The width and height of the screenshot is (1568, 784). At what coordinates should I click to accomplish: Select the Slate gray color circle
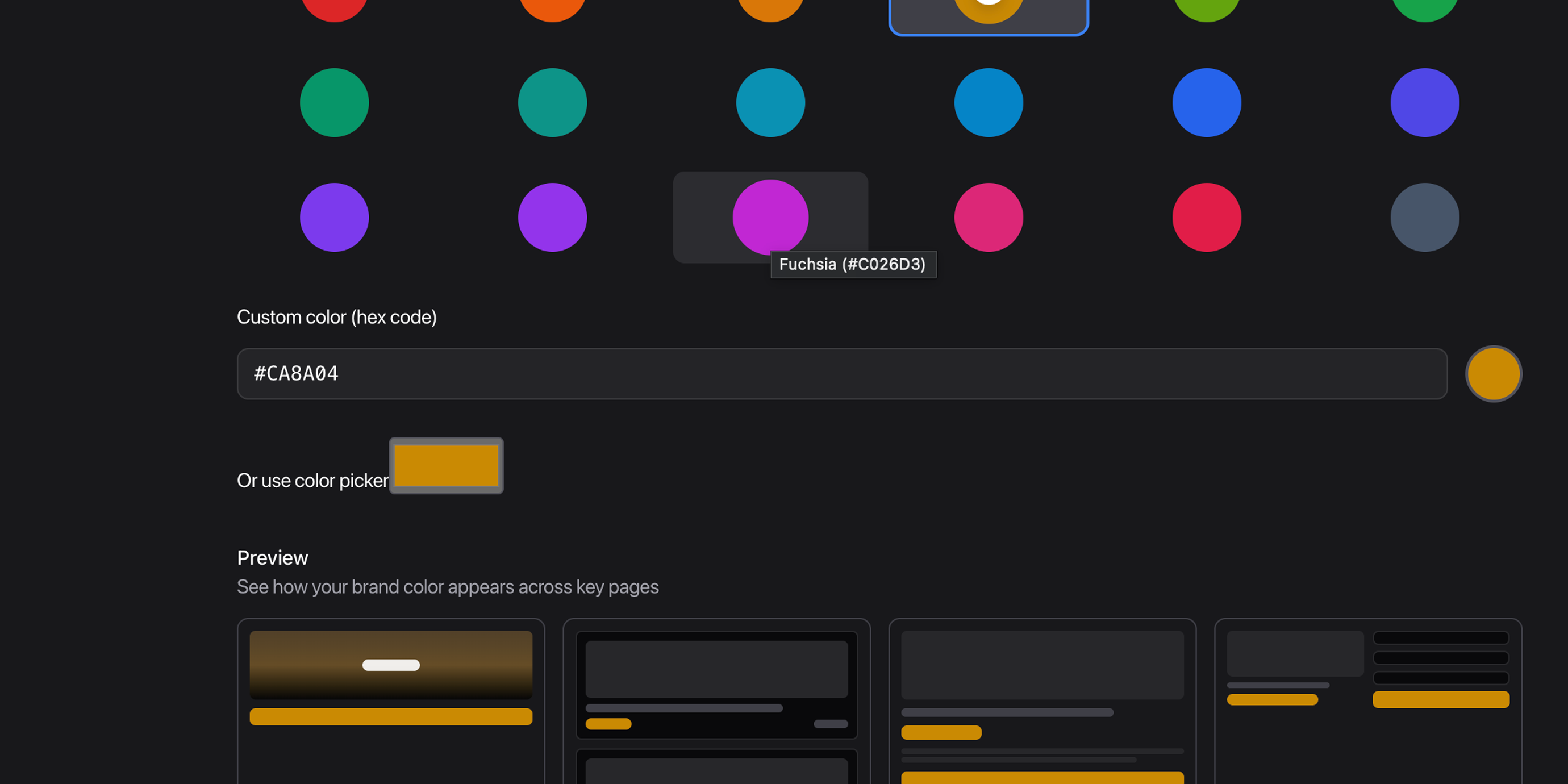(x=1424, y=217)
